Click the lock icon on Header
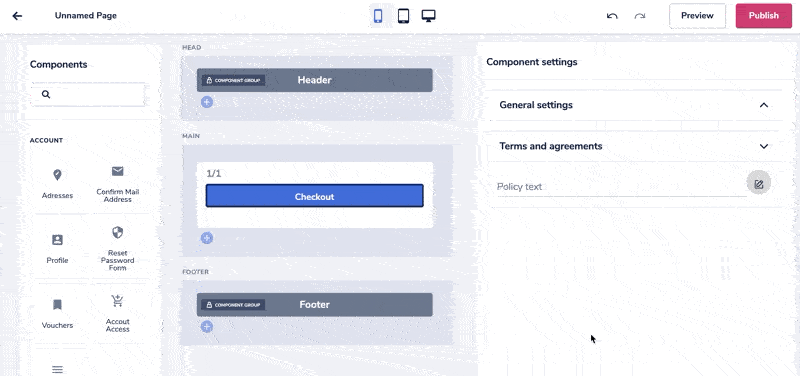Viewport: 800px width, 376px height. pyautogui.click(x=209, y=80)
